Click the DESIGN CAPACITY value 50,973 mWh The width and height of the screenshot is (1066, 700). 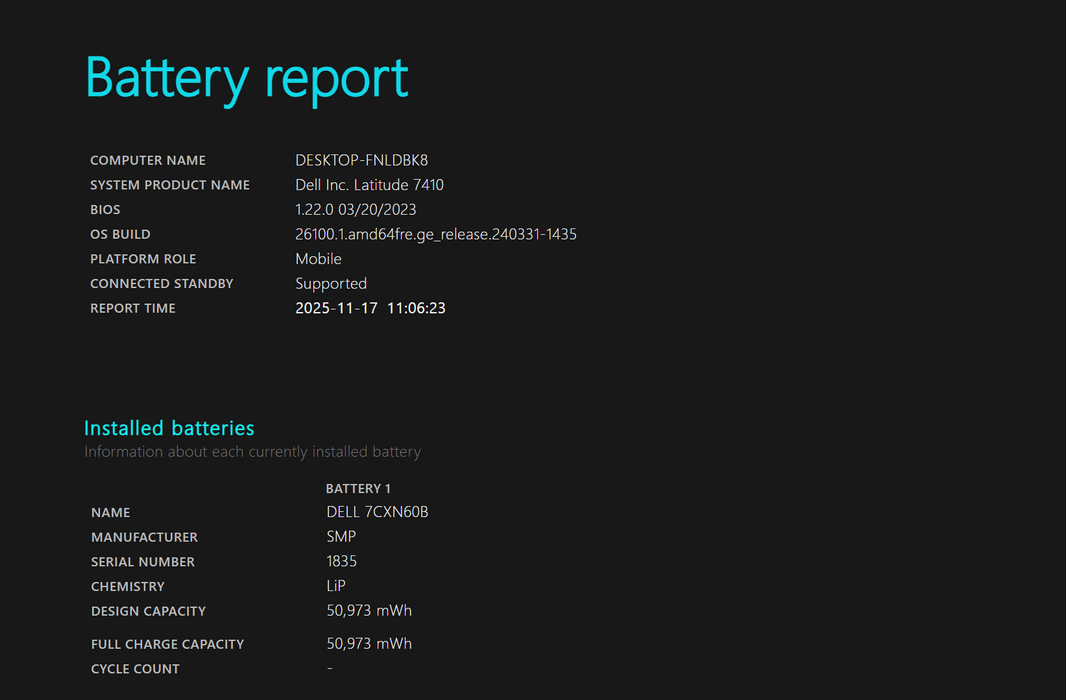click(369, 611)
